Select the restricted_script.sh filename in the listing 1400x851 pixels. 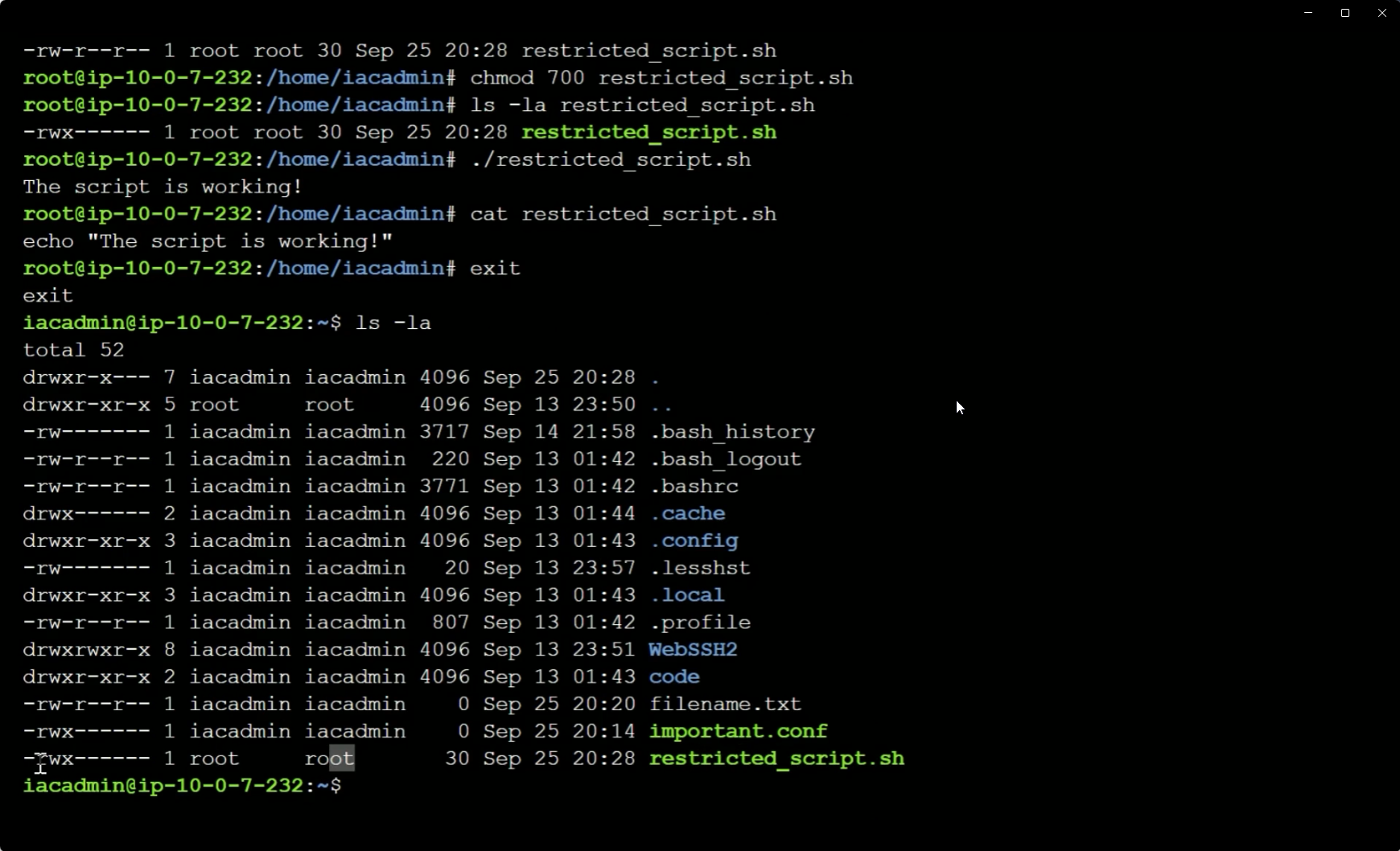pos(775,758)
